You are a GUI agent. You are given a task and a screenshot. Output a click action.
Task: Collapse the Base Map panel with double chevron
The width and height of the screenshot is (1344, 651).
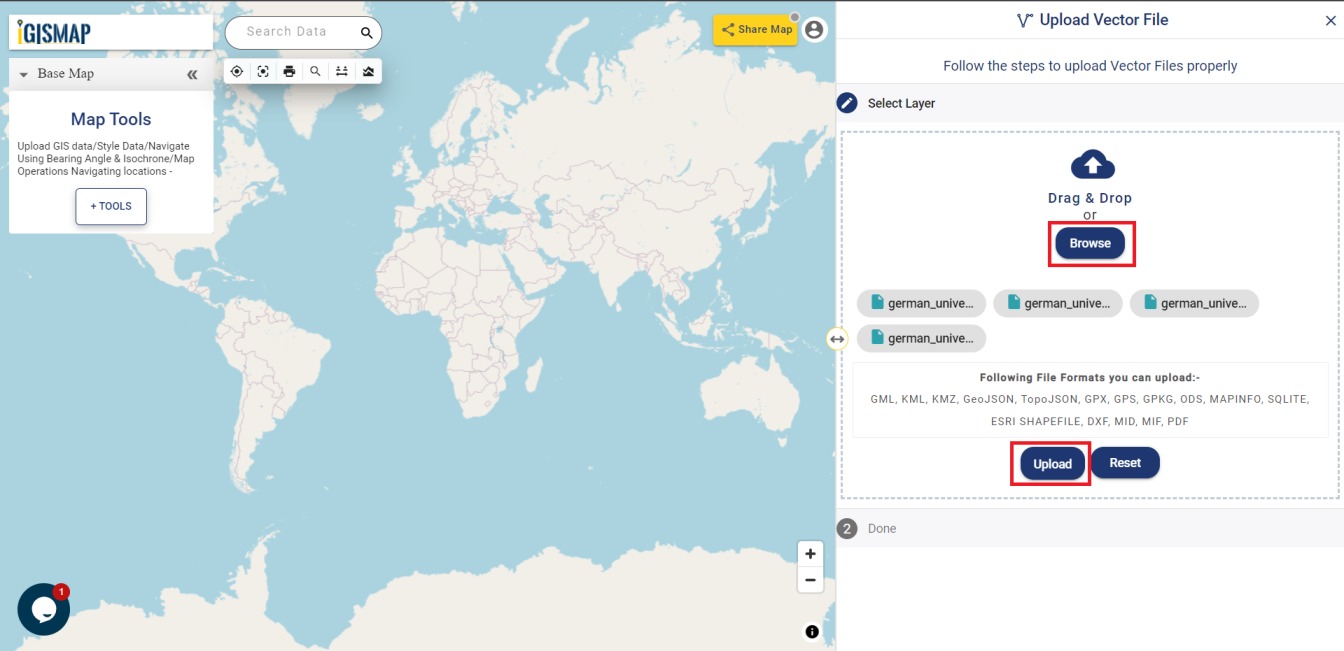tap(192, 73)
